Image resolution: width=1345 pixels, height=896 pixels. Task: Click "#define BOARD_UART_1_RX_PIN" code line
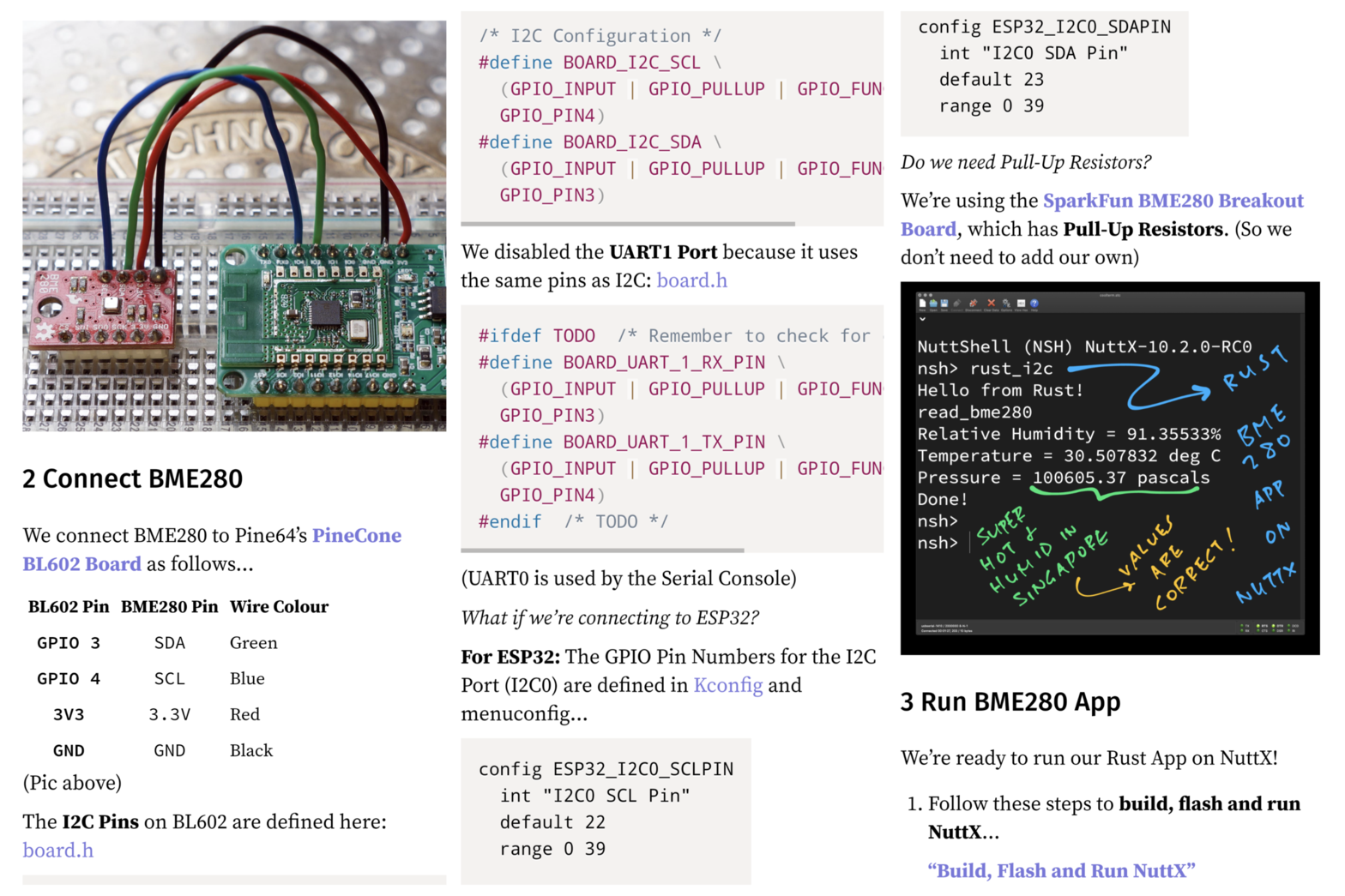point(631,363)
